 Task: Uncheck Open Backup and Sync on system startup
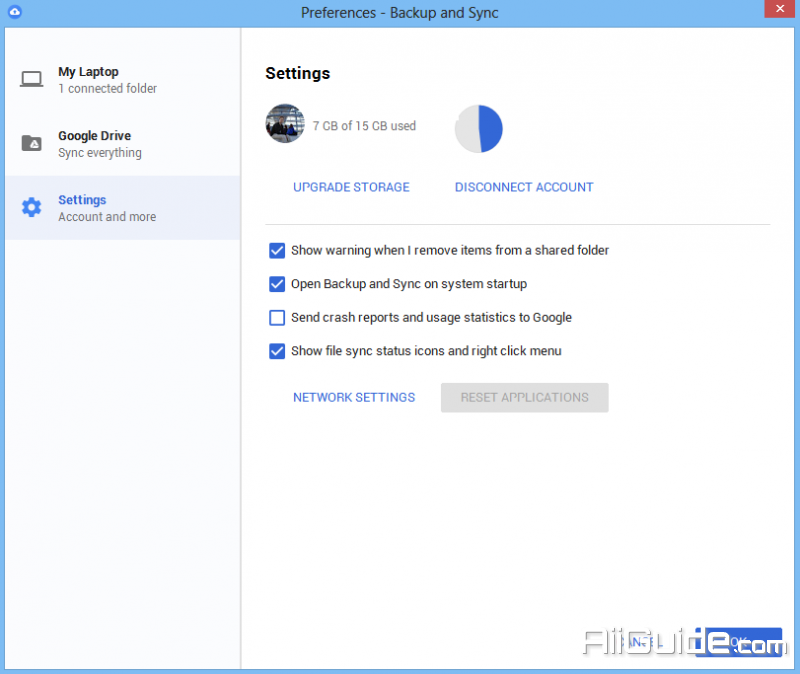[277, 284]
